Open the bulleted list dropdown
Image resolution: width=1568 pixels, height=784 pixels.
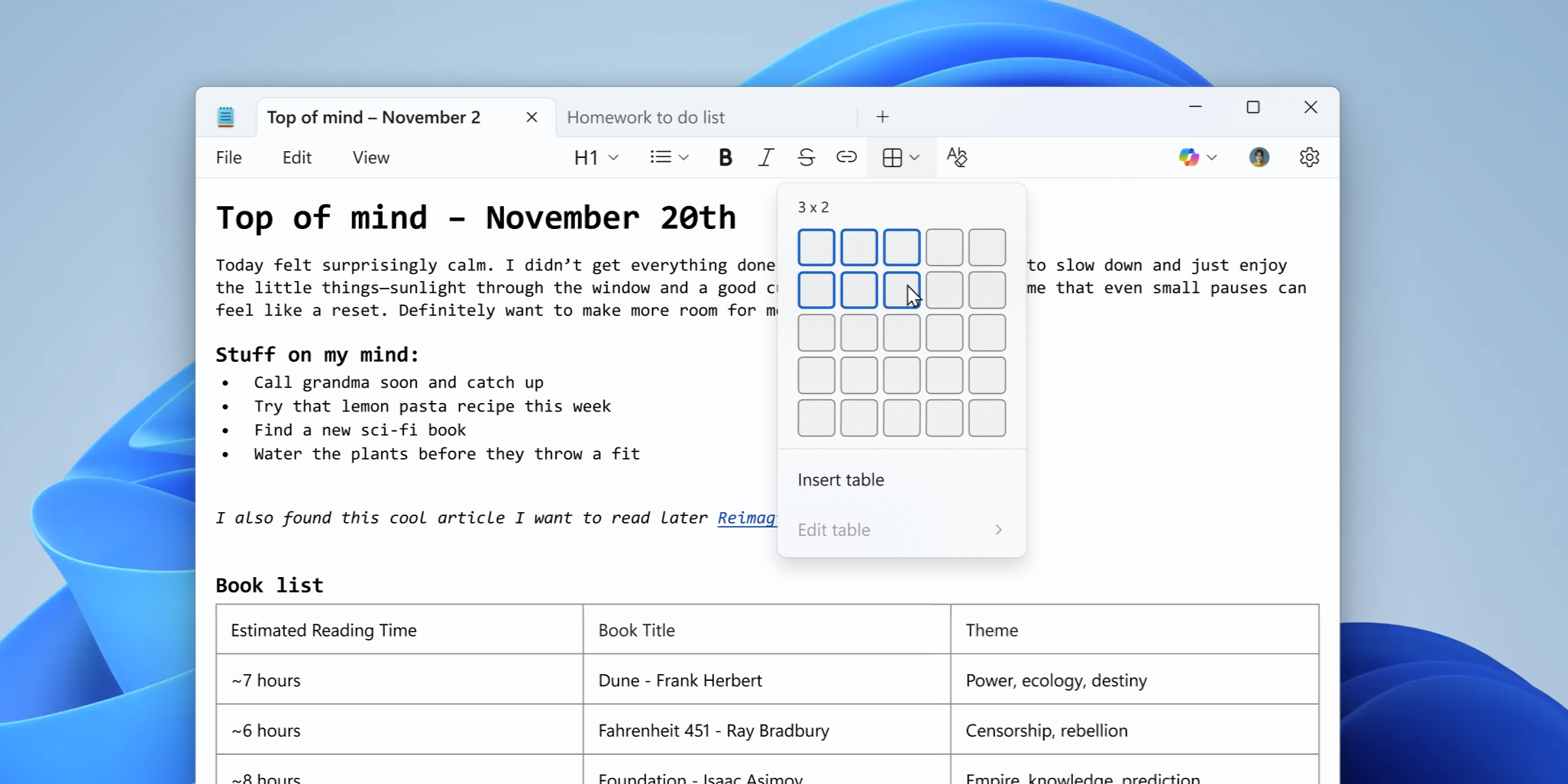(x=668, y=157)
